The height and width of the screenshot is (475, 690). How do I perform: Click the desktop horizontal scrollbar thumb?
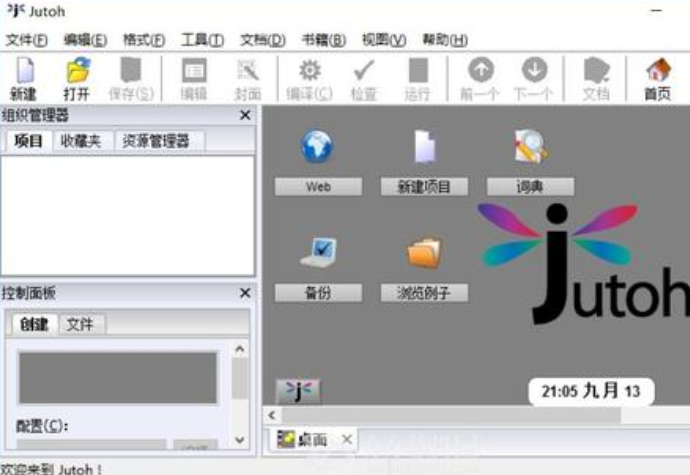[x=451, y=415]
